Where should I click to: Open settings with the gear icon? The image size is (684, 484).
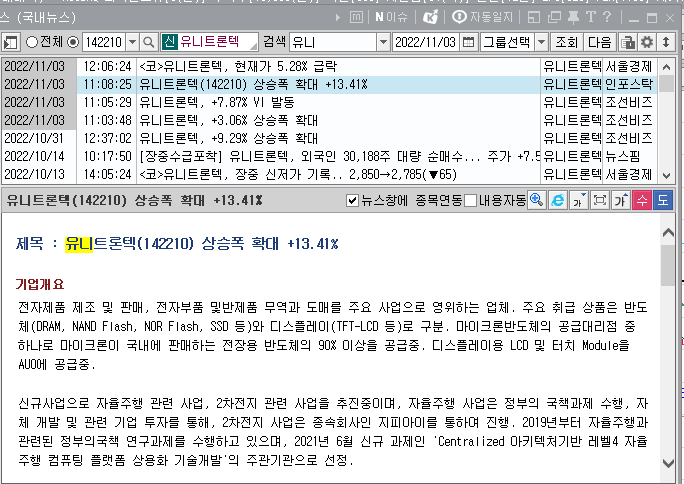click(647, 42)
